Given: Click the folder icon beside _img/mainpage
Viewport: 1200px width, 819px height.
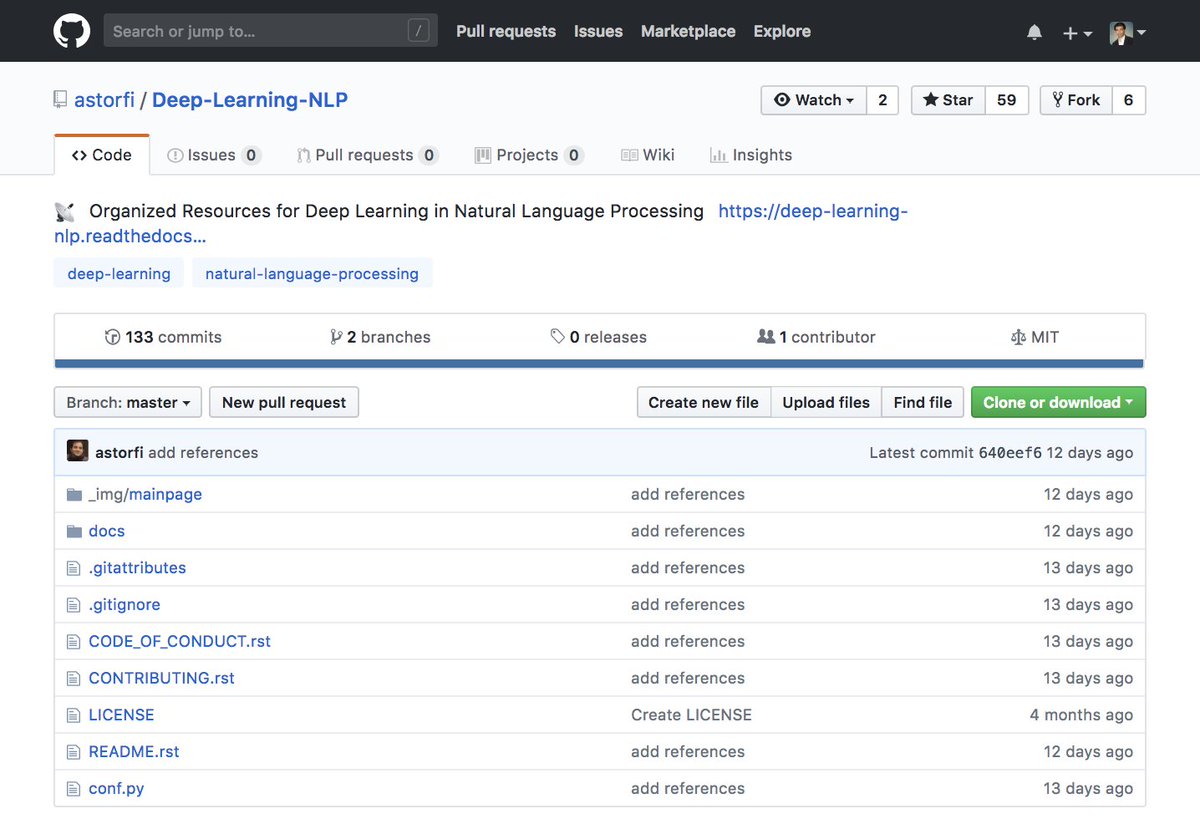Looking at the screenshot, I should (x=74, y=494).
